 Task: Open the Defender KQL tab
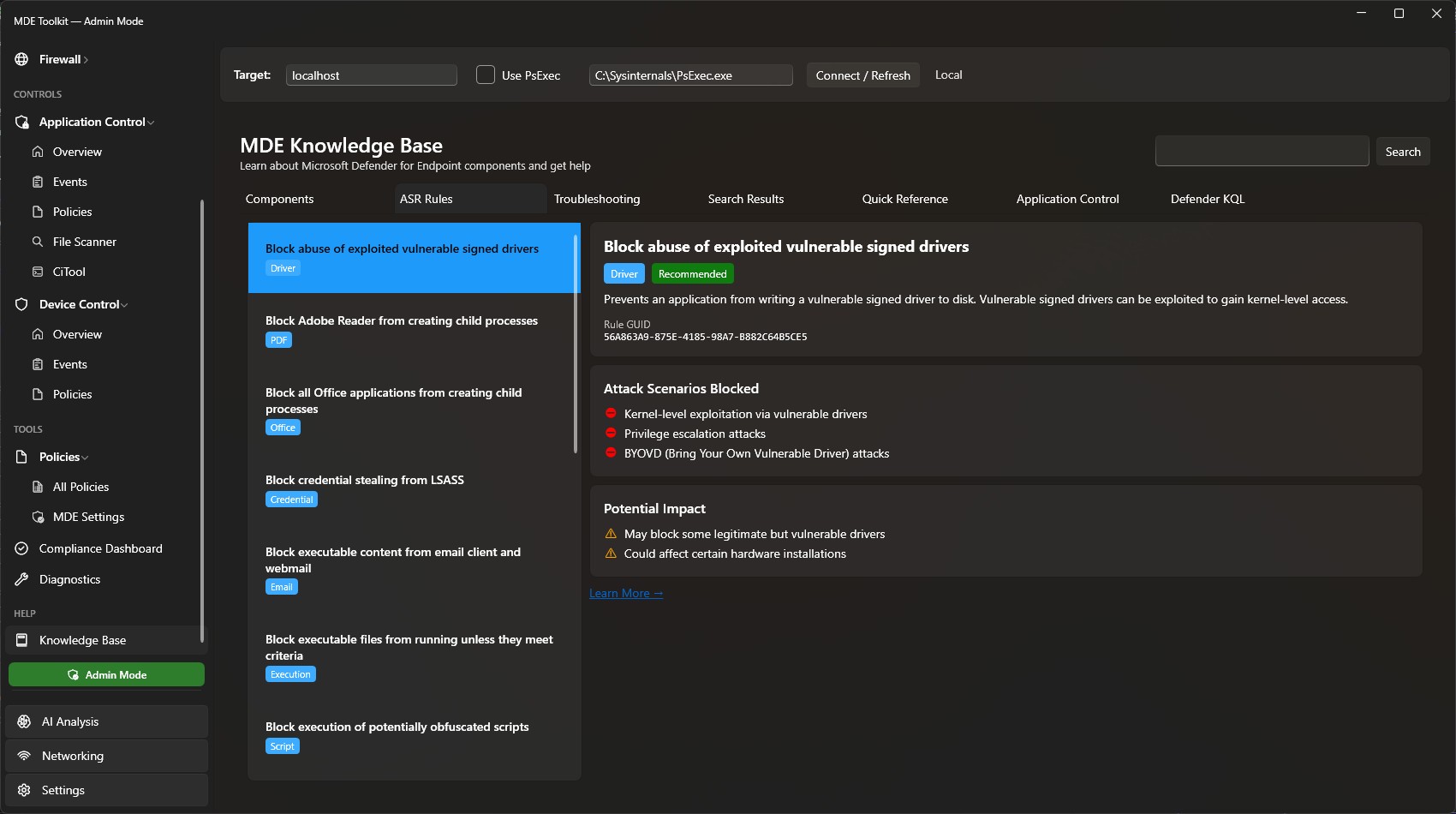(1207, 199)
